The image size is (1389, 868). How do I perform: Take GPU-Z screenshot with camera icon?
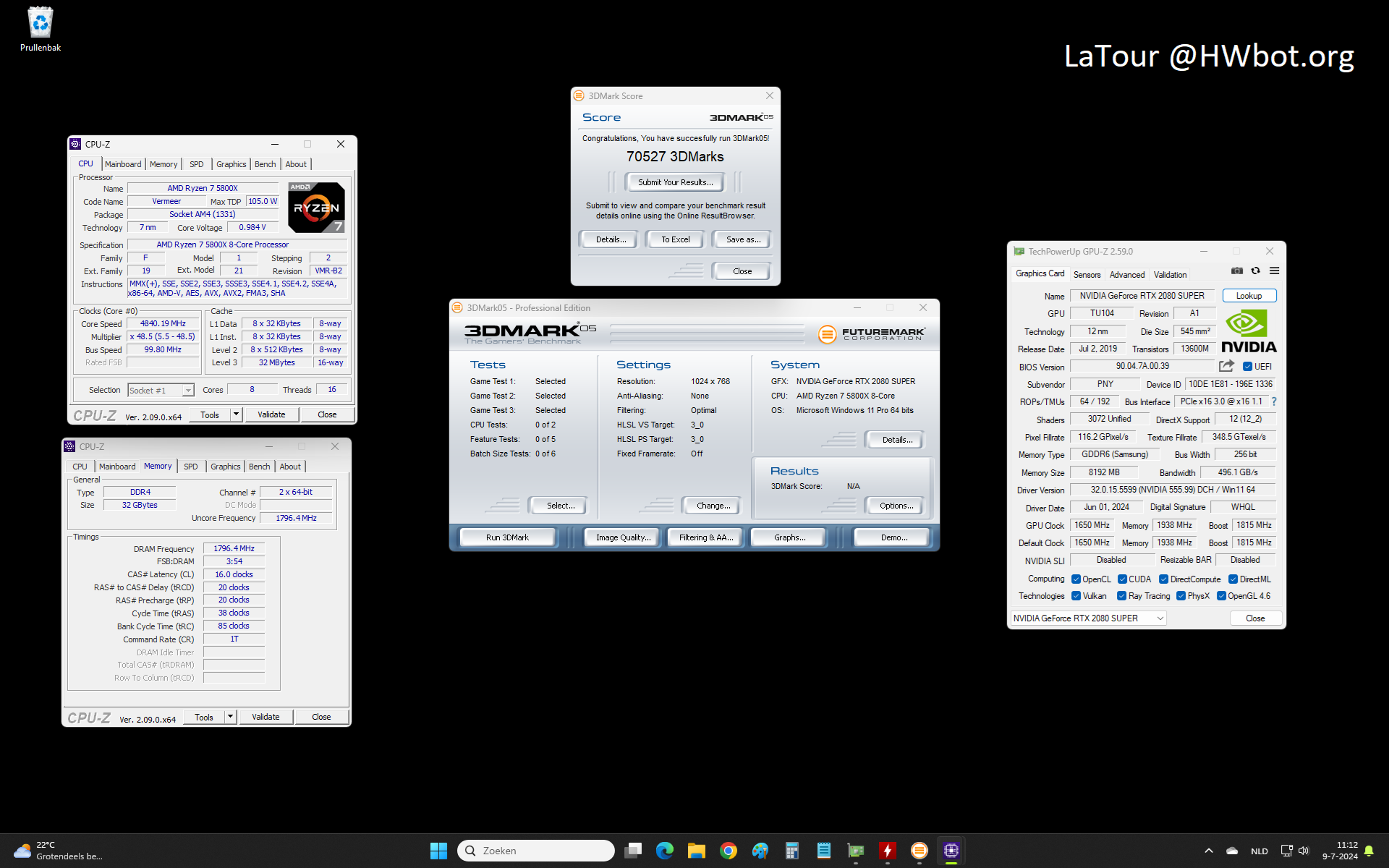pos(1237,271)
